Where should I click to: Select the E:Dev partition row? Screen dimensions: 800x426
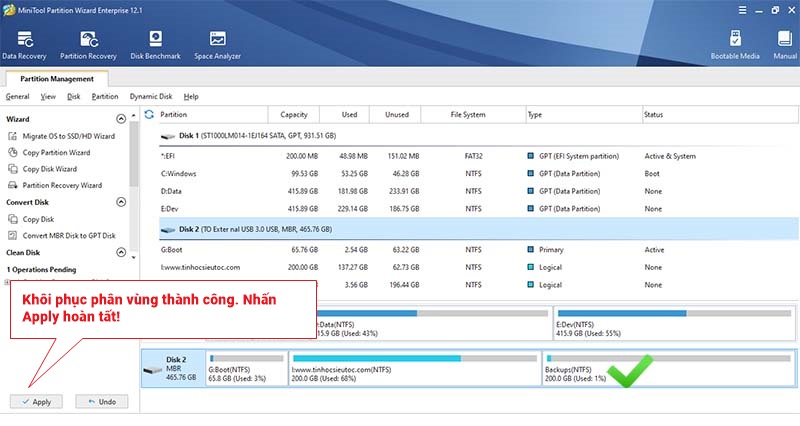pos(478,209)
